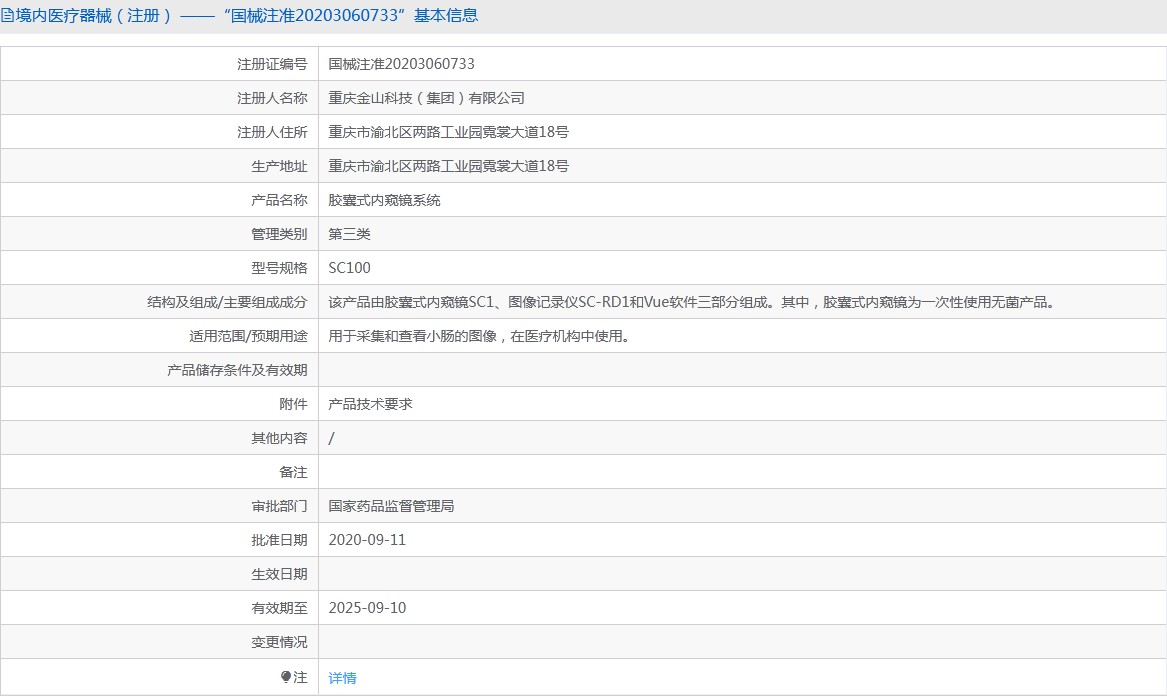Click the 管理类别 label
Image resolution: width=1167 pixels, height=699 pixels.
(x=279, y=234)
